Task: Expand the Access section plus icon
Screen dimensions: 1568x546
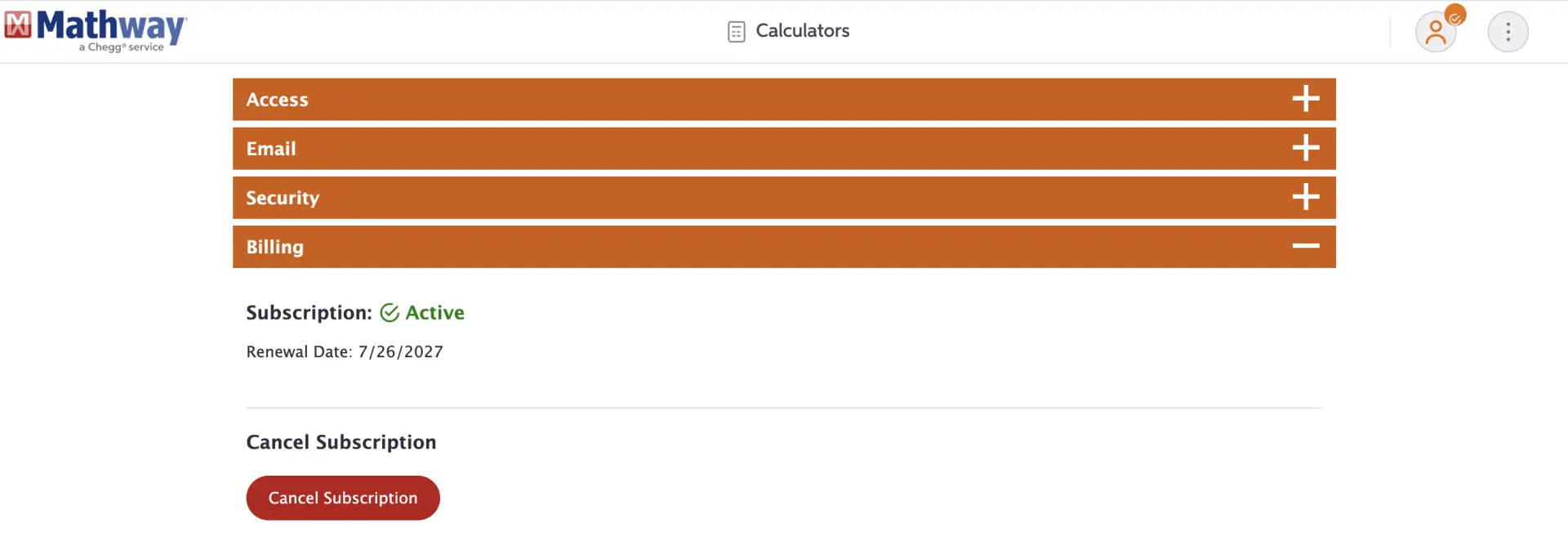Action: (x=1306, y=99)
